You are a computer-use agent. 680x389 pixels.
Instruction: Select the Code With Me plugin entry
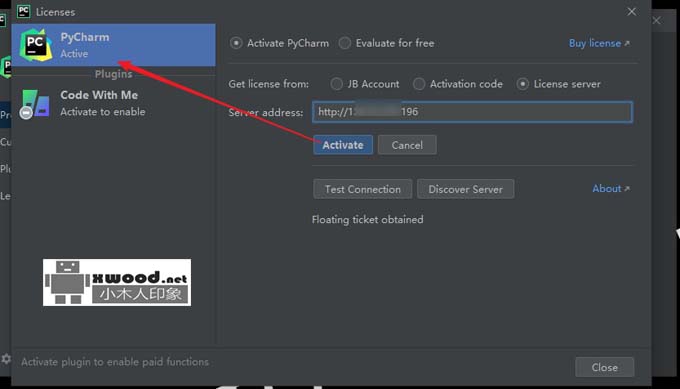point(114,103)
